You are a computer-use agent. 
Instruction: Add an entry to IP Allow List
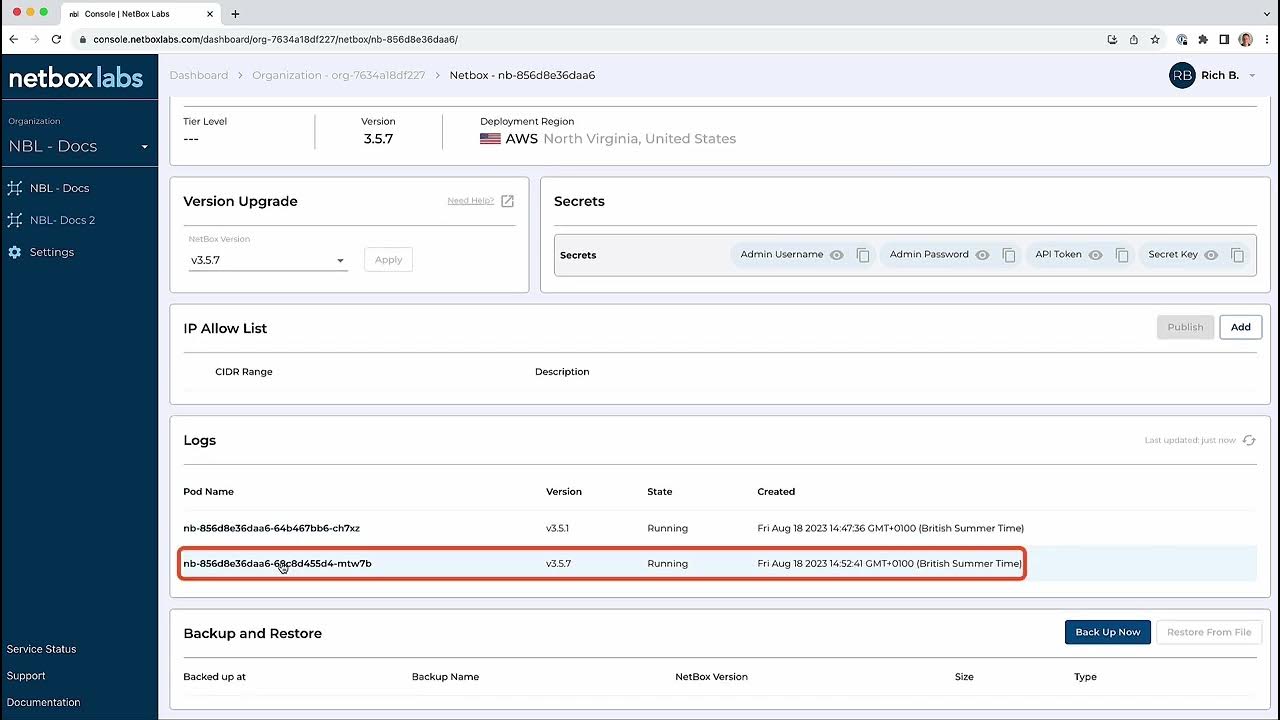[x=1240, y=327]
